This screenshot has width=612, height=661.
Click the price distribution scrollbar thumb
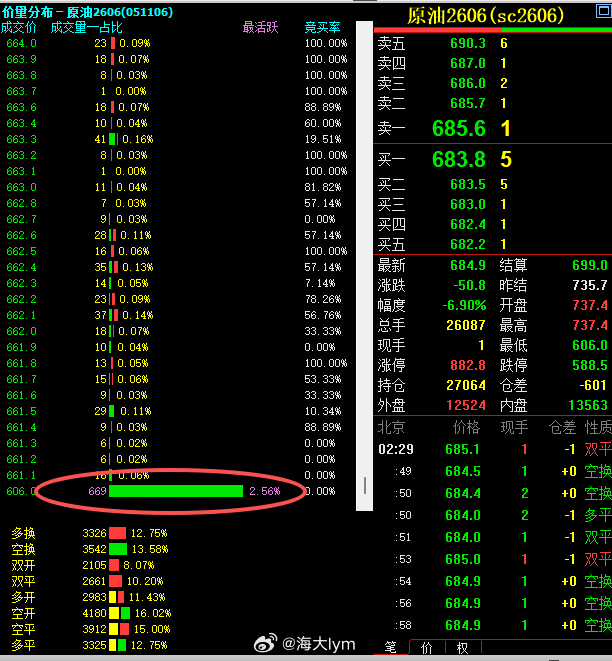365,486
